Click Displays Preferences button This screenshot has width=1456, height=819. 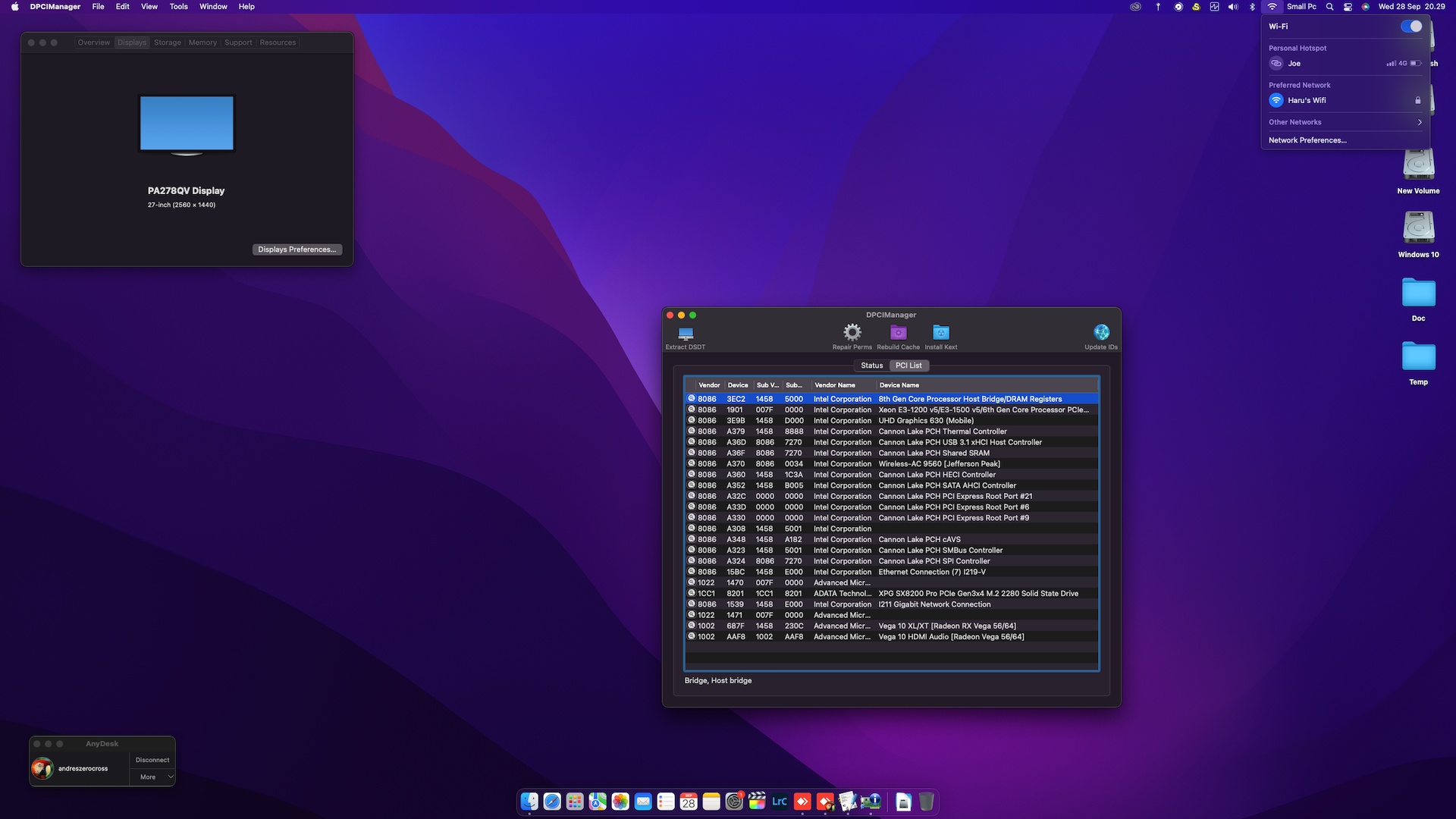tap(297, 249)
